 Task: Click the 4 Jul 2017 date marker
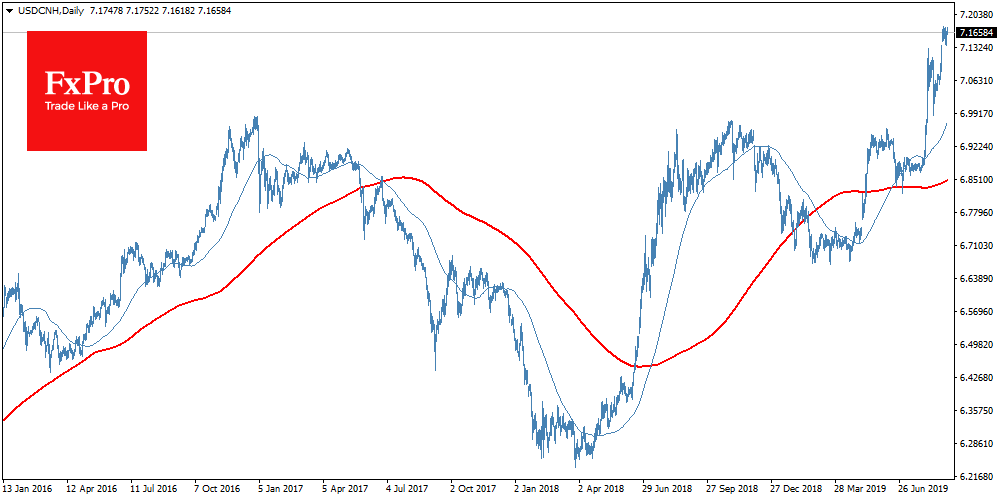point(408,490)
